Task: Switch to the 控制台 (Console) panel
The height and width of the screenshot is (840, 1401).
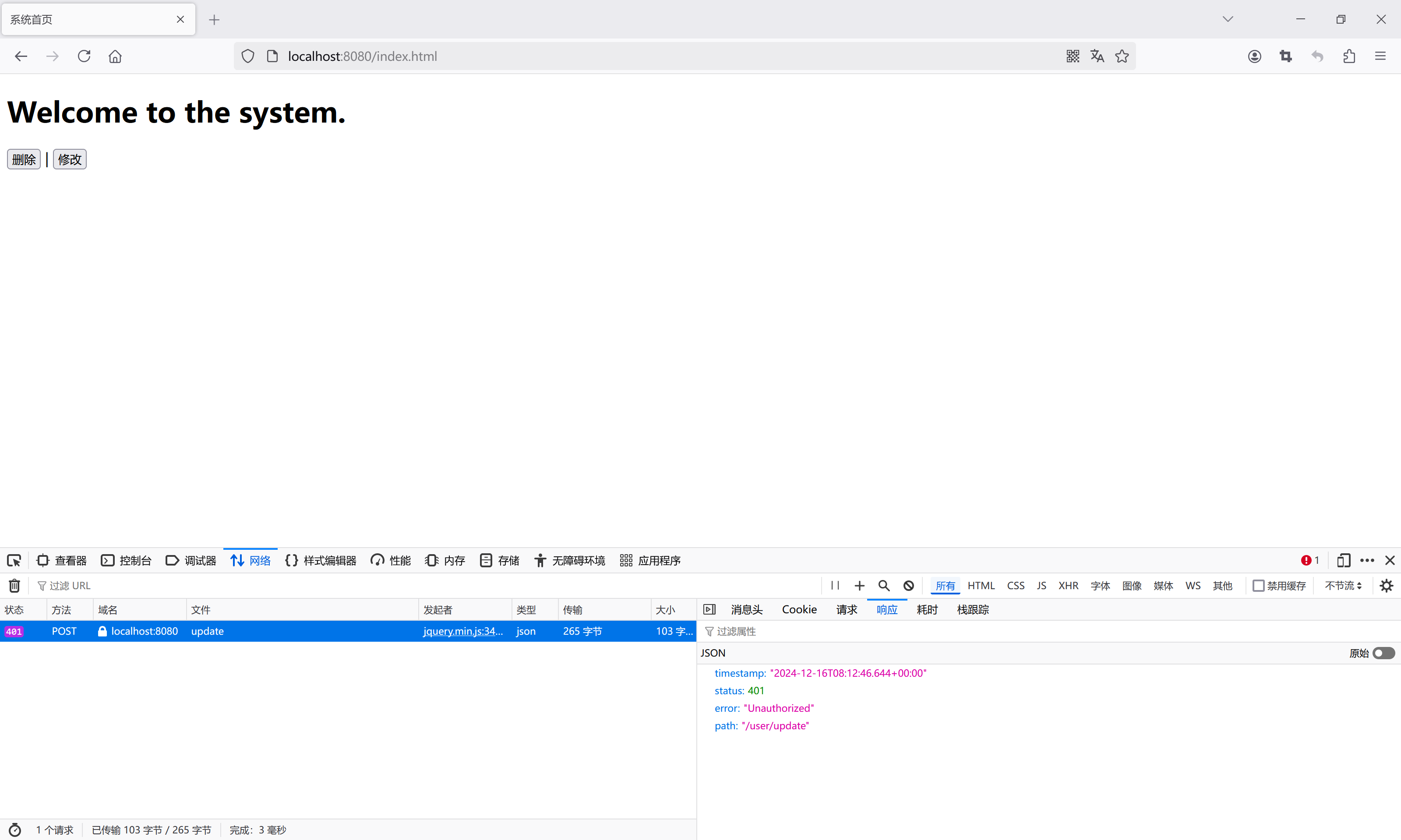Action: [126, 560]
